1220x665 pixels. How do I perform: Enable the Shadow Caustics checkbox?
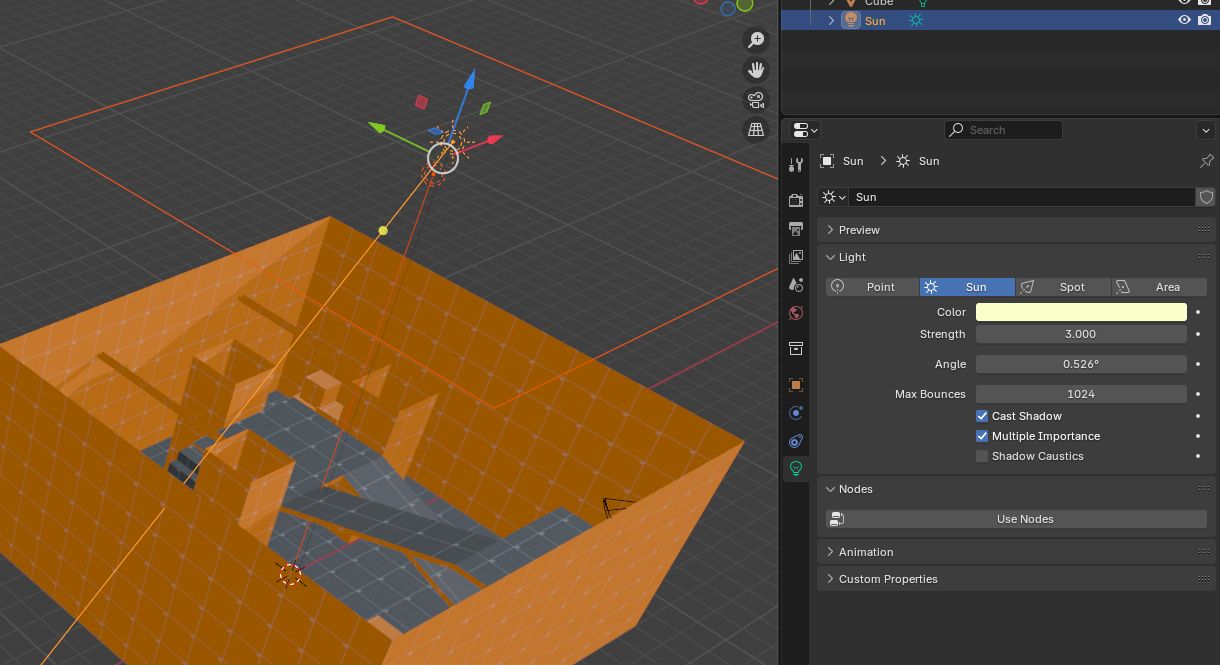[x=982, y=456]
